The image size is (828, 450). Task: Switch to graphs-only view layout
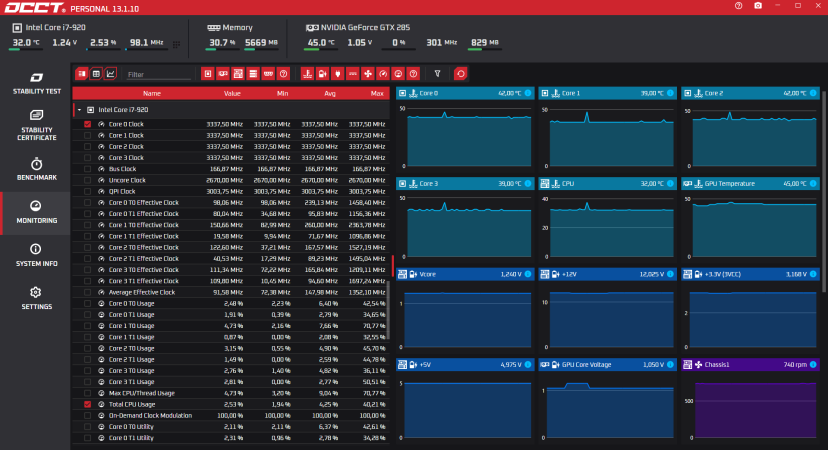(110, 74)
